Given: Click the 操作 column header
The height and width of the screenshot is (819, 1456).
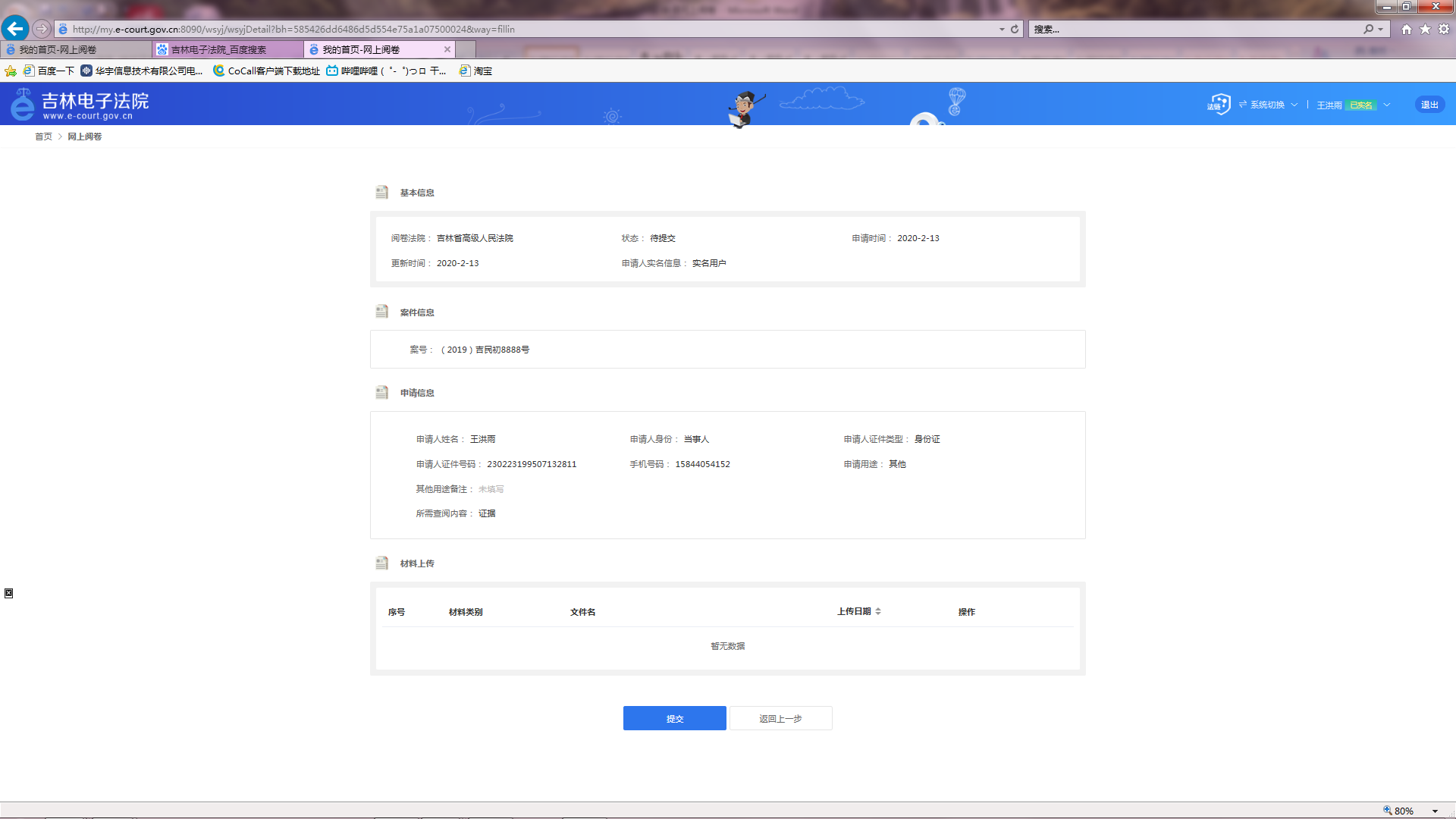Looking at the screenshot, I should [x=967, y=612].
